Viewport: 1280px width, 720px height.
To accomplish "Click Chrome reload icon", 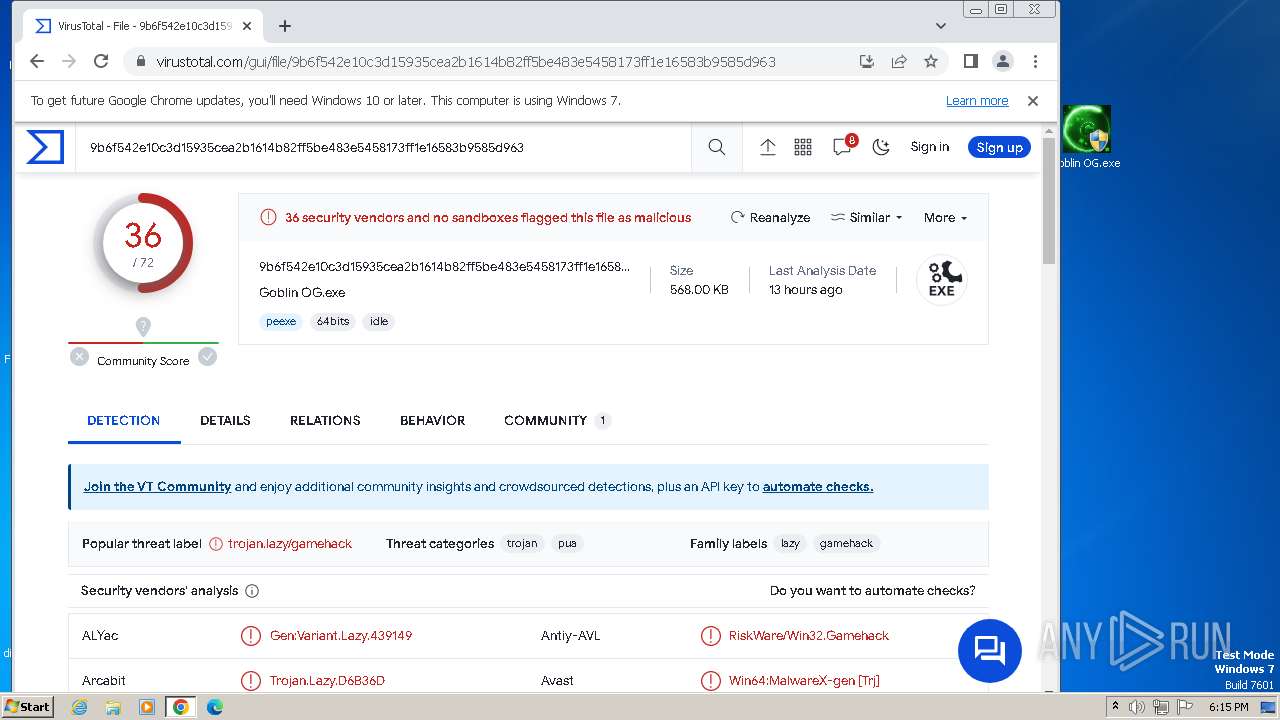I will click(101, 61).
